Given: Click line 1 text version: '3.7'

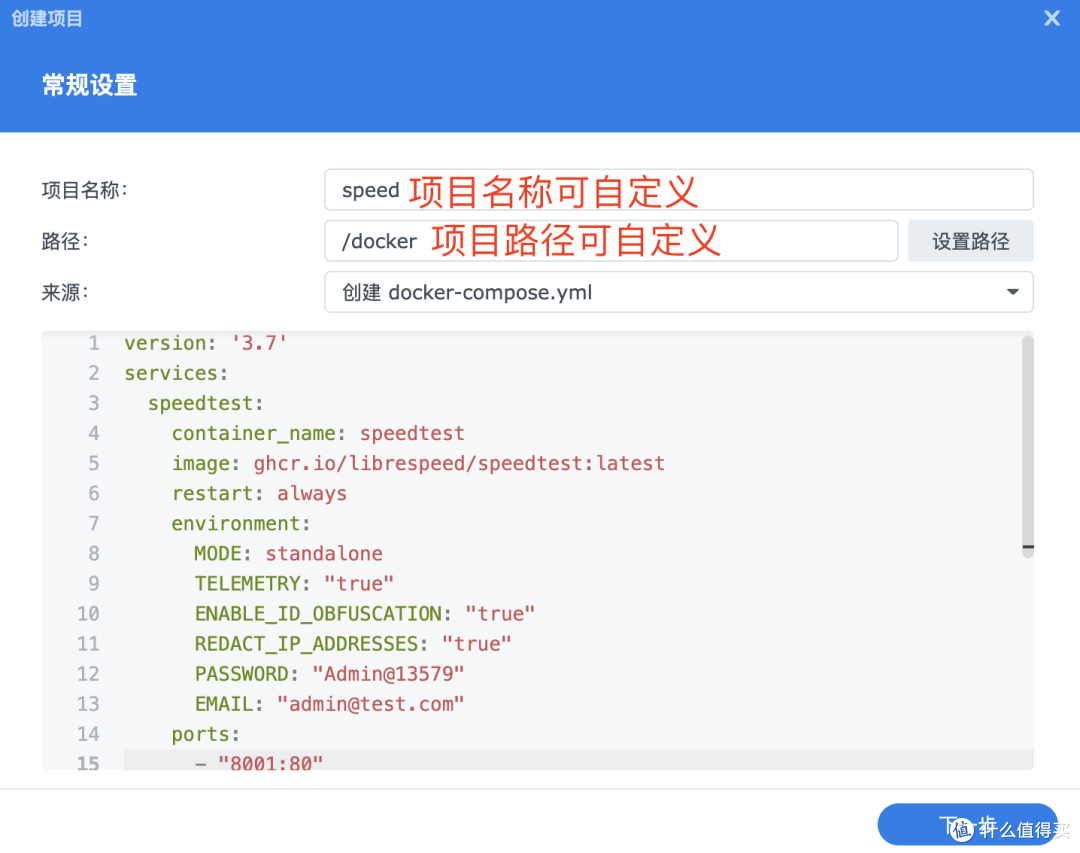Looking at the screenshot, I should click(x=205, y=343).
